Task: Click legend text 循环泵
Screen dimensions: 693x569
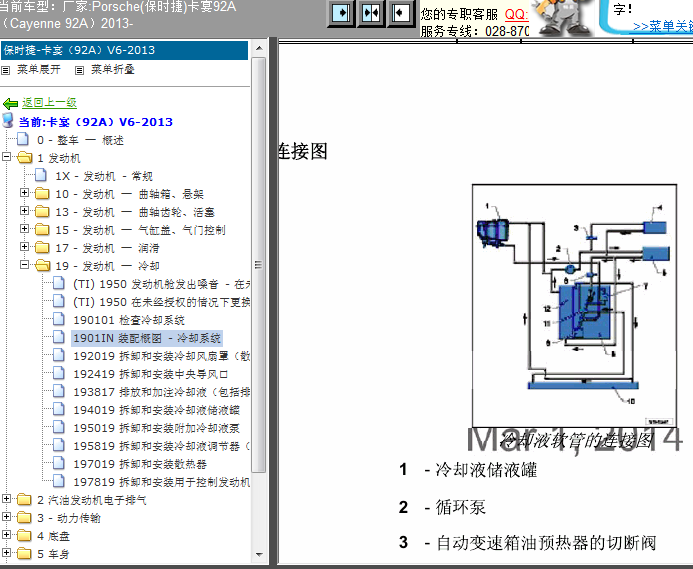Action: pos(461,507)
